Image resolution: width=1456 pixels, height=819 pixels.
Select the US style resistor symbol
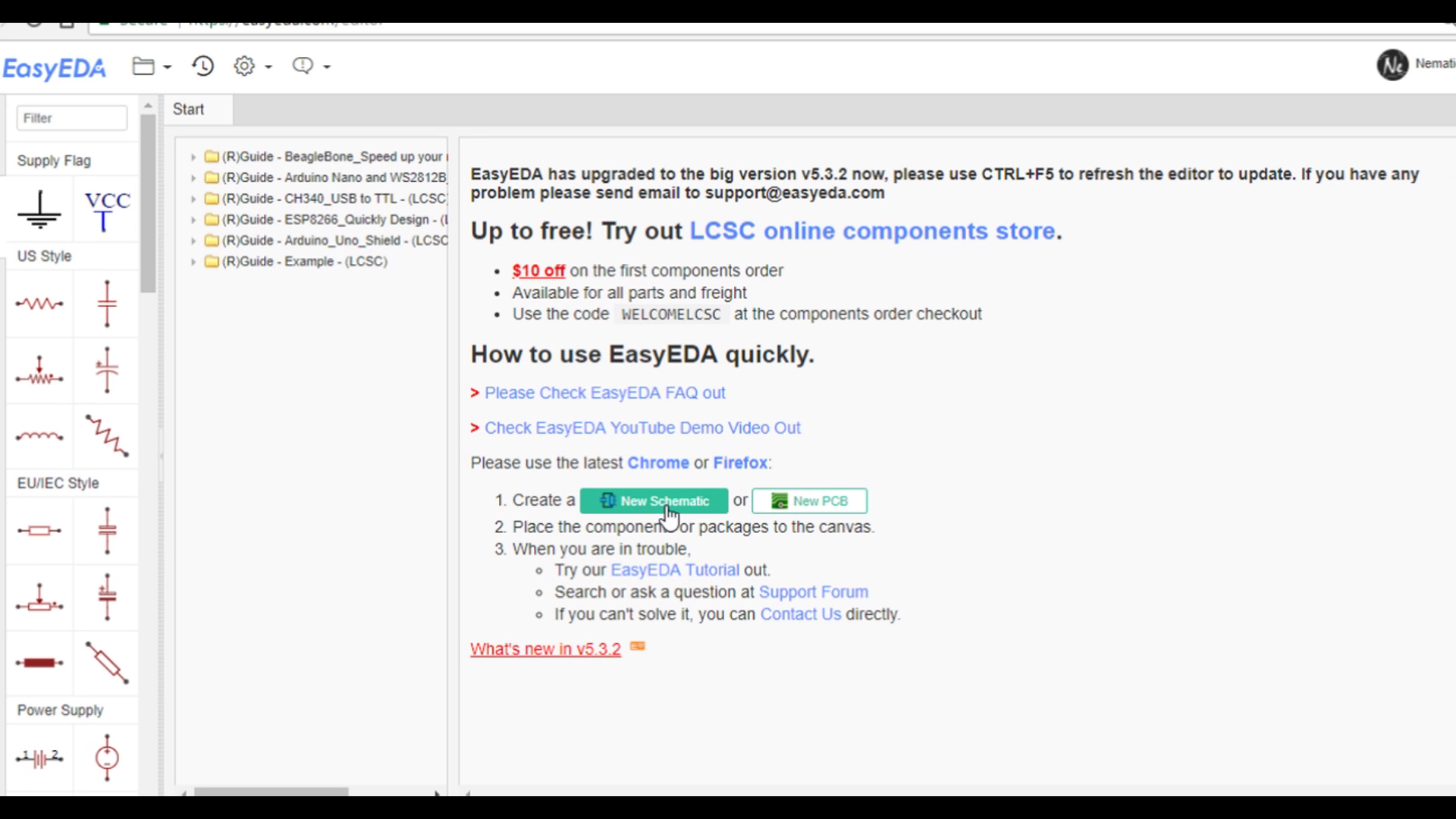[x=39, y=303]
